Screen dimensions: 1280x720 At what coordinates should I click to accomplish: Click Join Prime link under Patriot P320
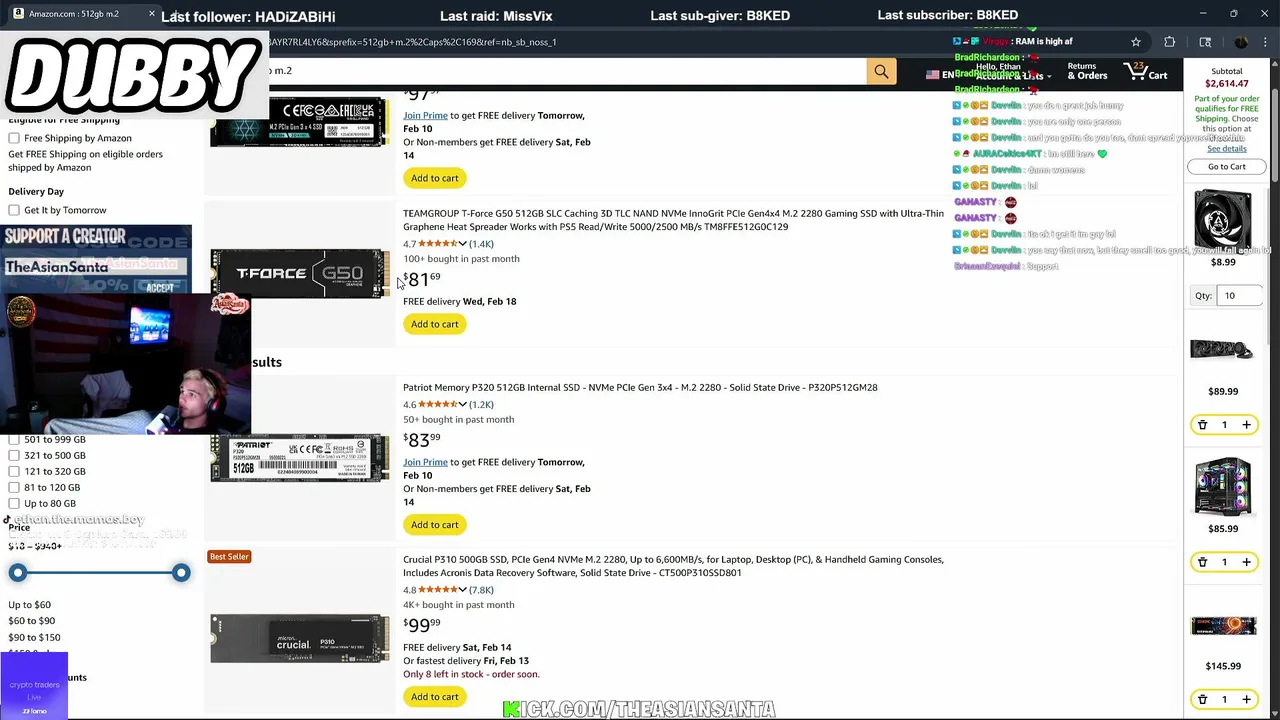(425, 462)
